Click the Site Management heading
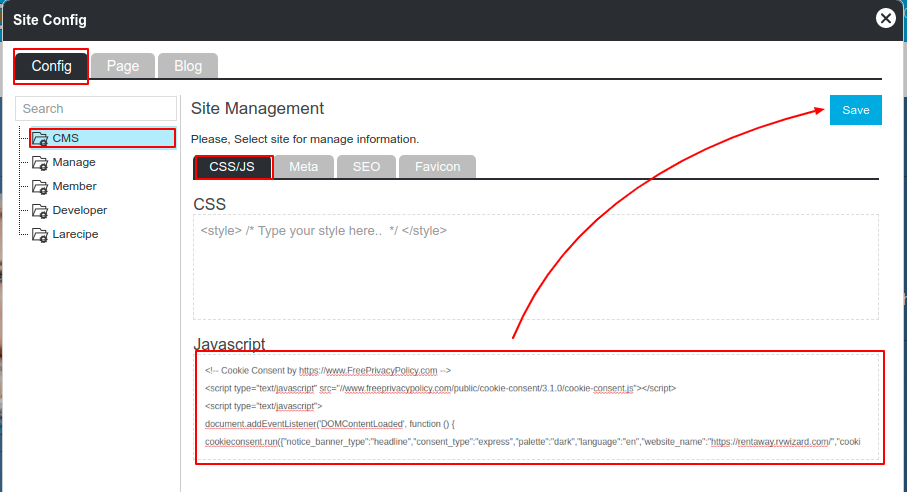 click(257, 109)
